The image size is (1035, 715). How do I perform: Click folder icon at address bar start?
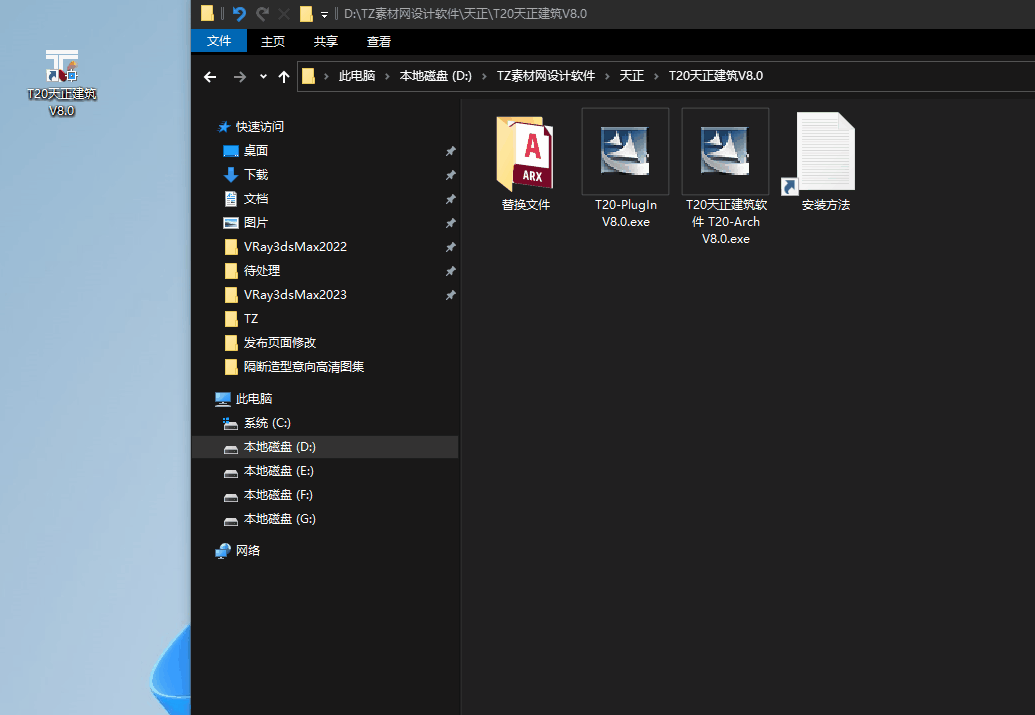coord(308,76)
